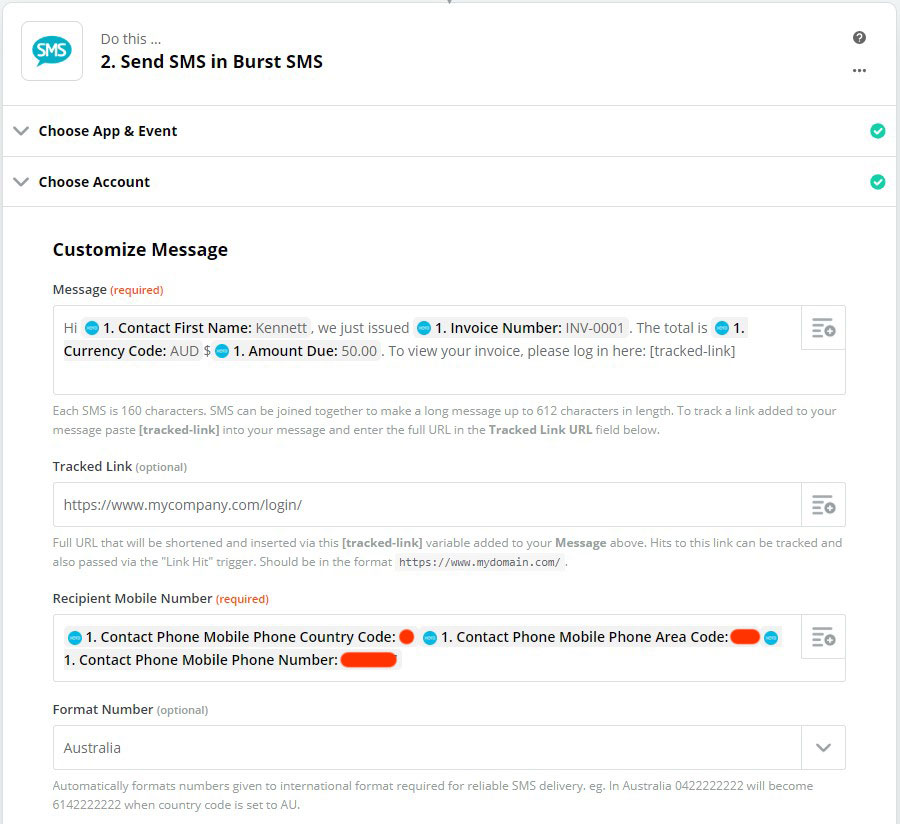Image resolution: width=900 pixels, height=824 pixels.
Task: Insert data into the Message field
Action: (823, 328)
